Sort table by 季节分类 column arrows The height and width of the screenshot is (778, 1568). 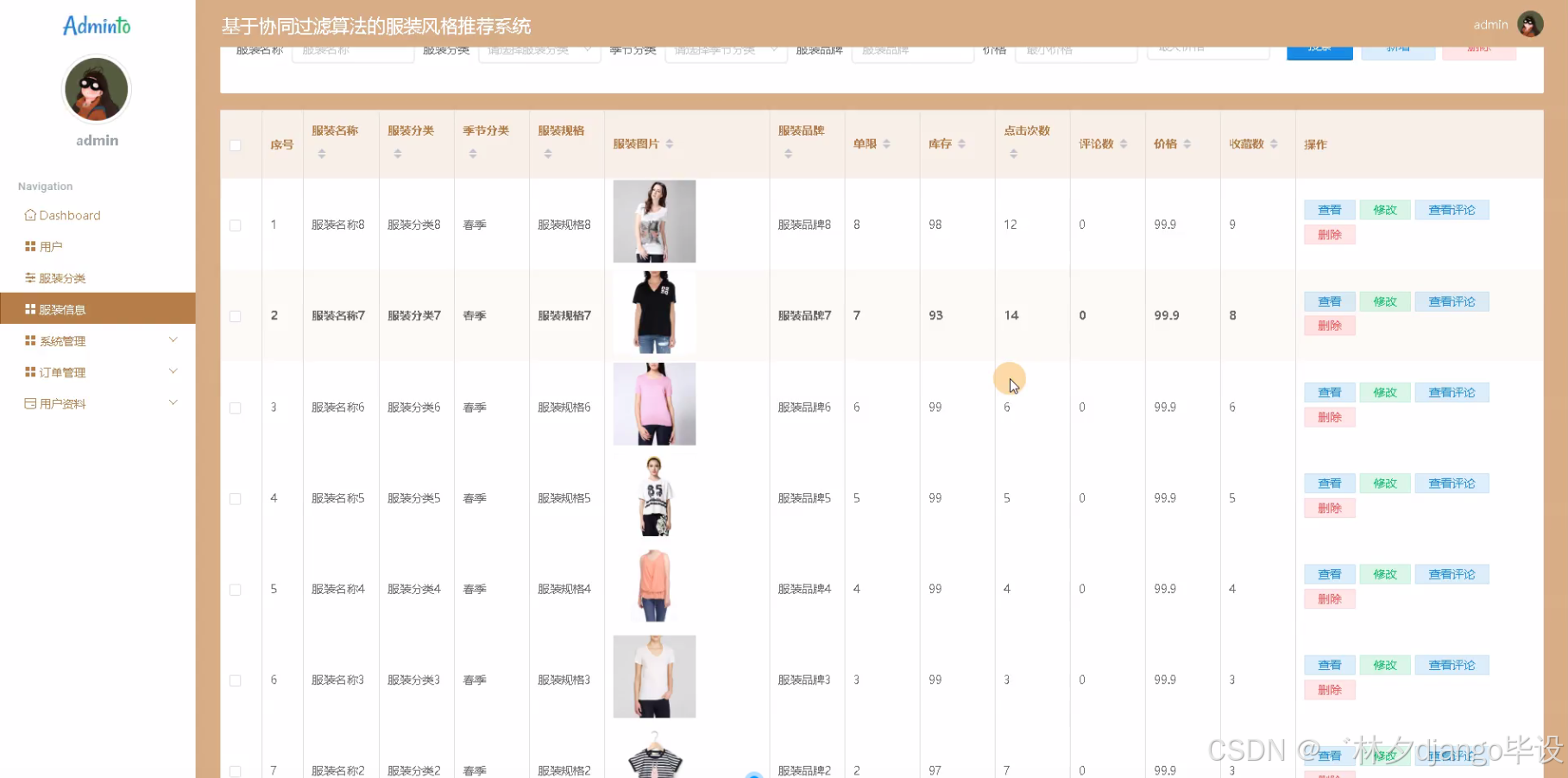click(x=473, y=154)
